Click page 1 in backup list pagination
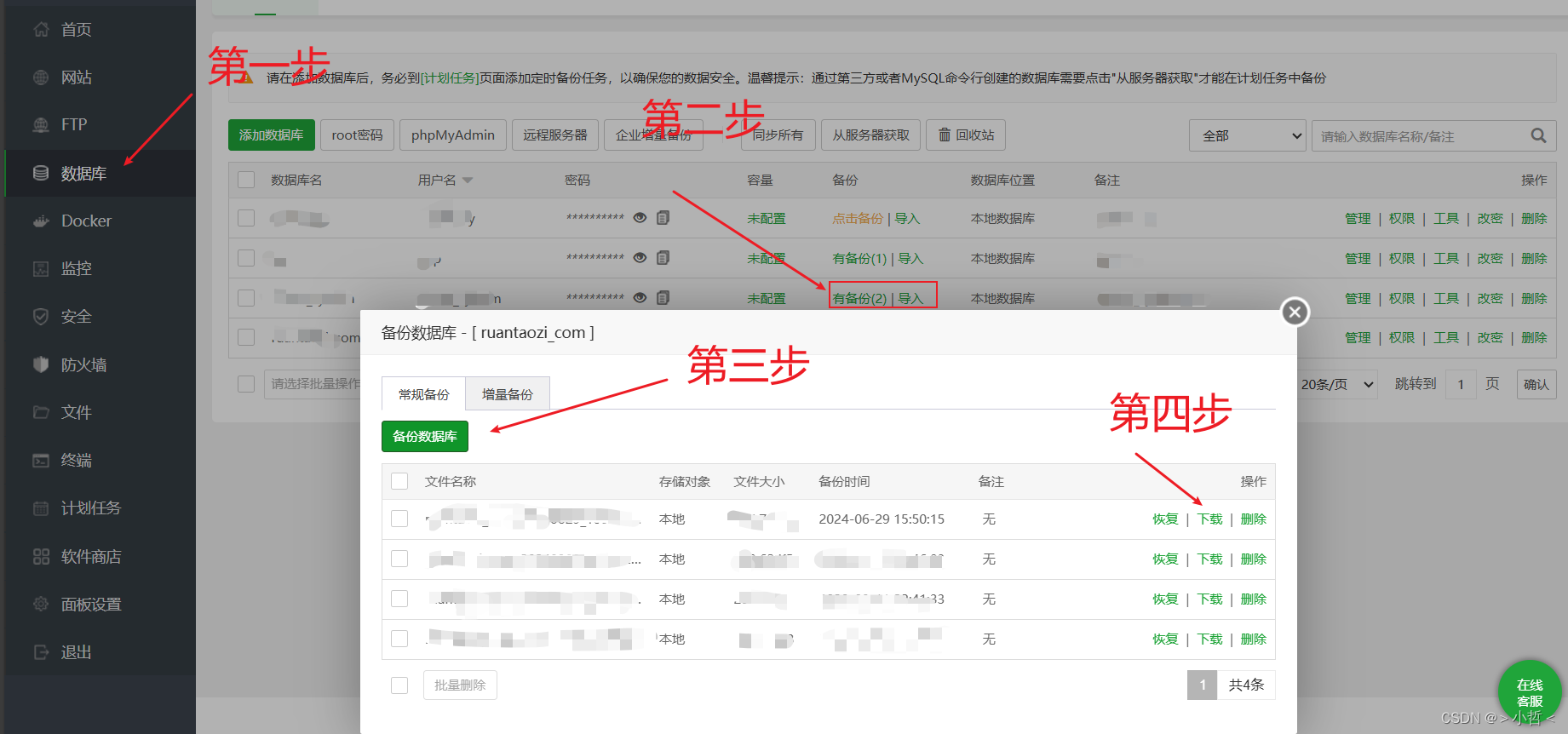1568x734 pixels. click(x=1202, y=685)
